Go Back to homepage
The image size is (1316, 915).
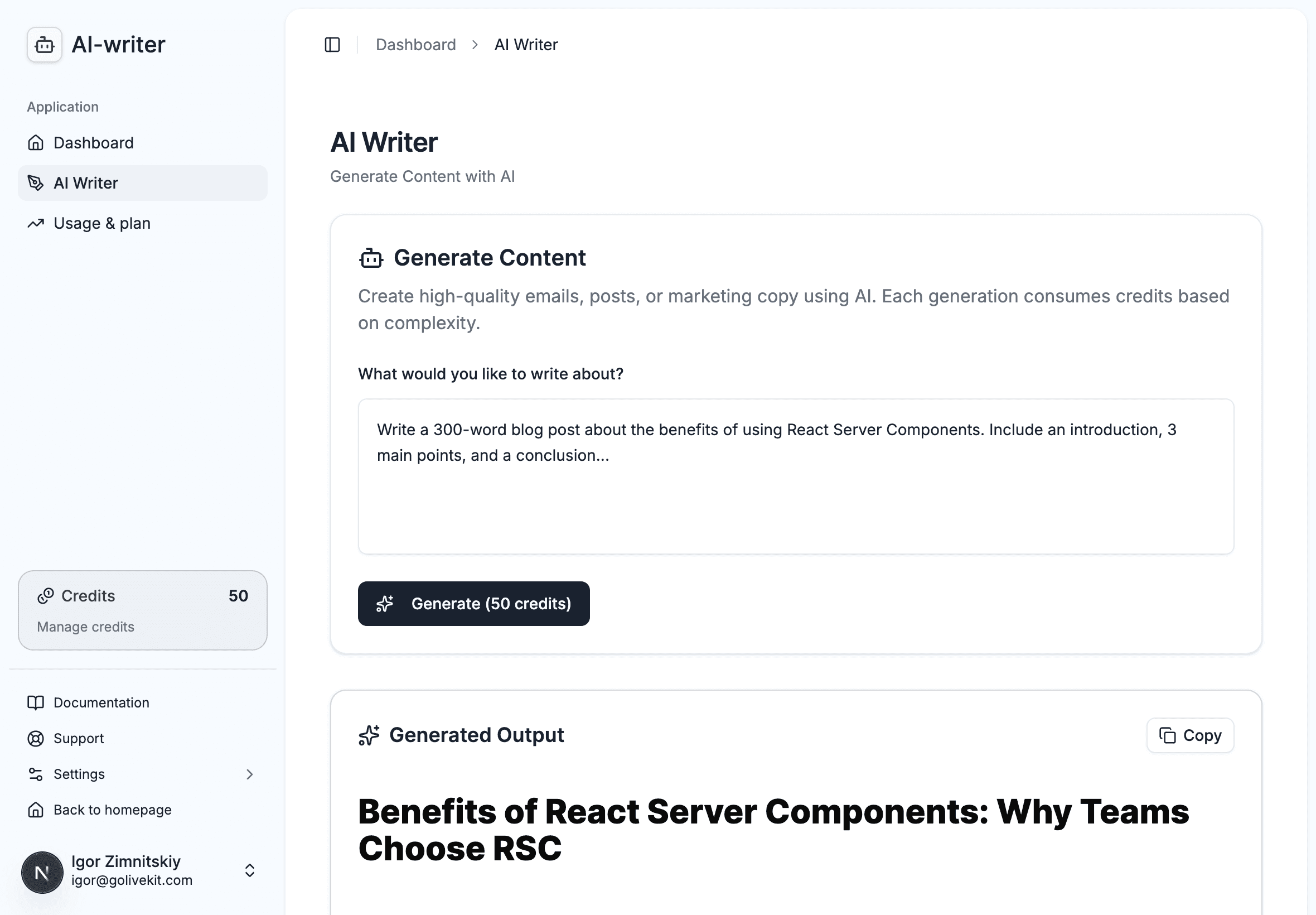[143, 810]
